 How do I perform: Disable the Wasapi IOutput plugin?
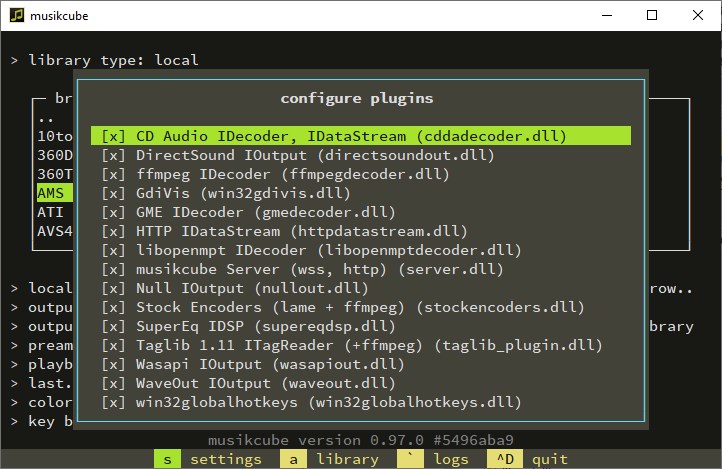pos(113,364)
